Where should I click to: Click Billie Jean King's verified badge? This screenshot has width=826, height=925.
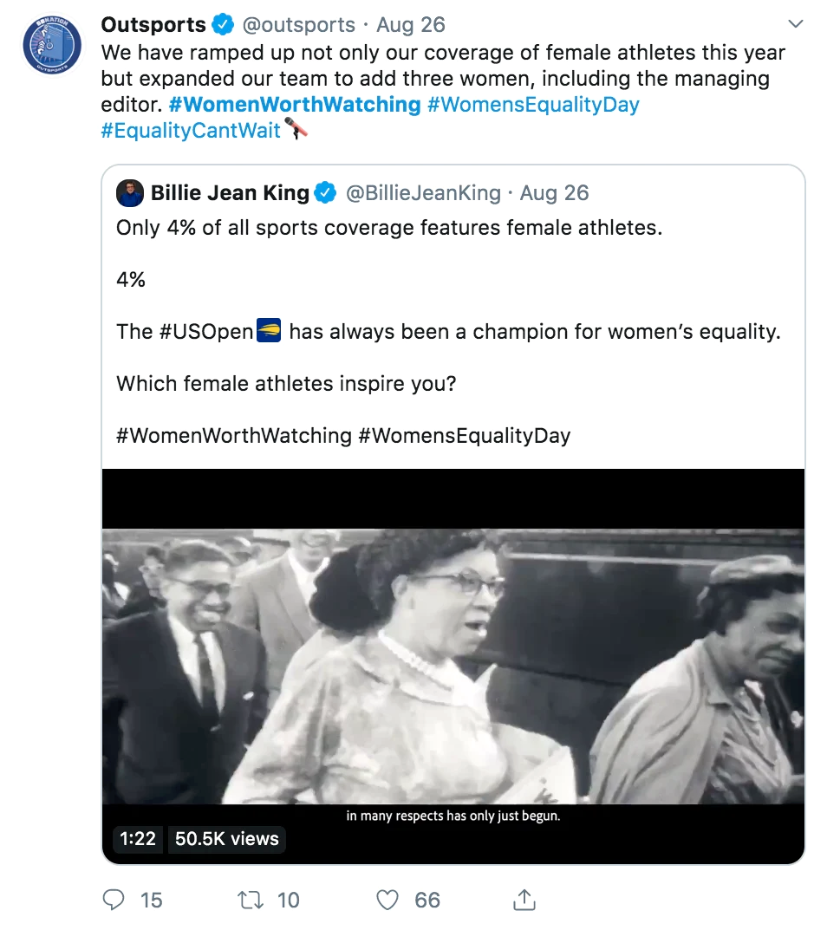coord(326,193)
